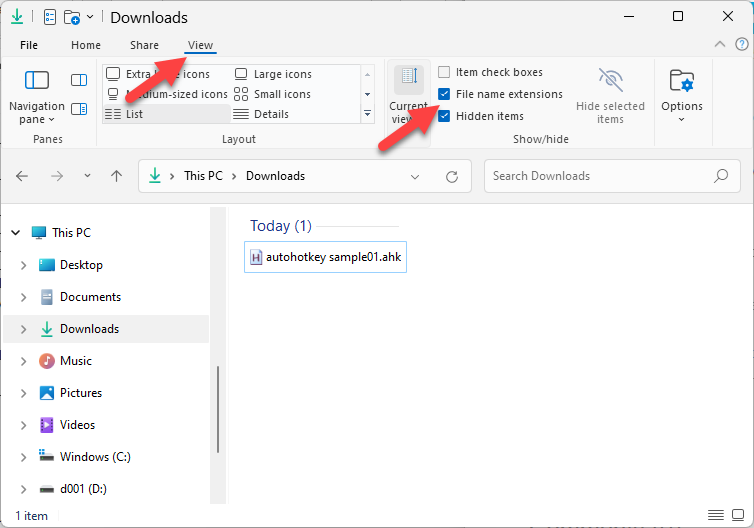This screenshot has width=754, height=528.
Task: Expand the Documents tree node
Action: click(23, 297)
